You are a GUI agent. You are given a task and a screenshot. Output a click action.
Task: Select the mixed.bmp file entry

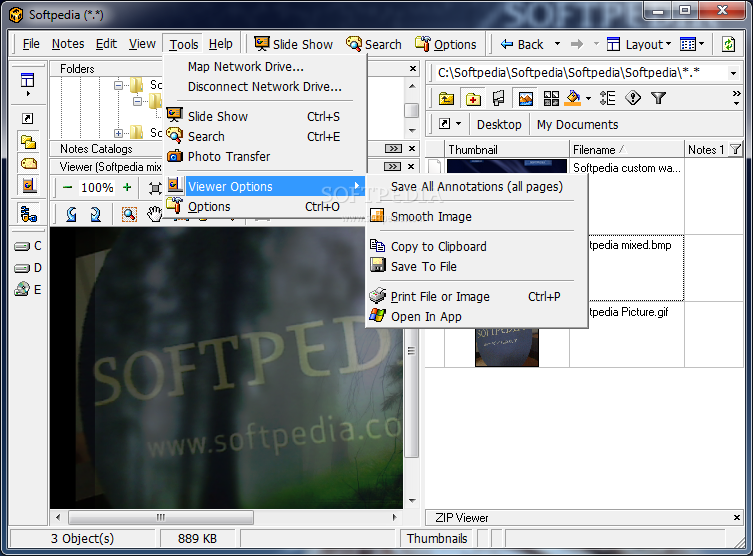(x=630, y=245)
